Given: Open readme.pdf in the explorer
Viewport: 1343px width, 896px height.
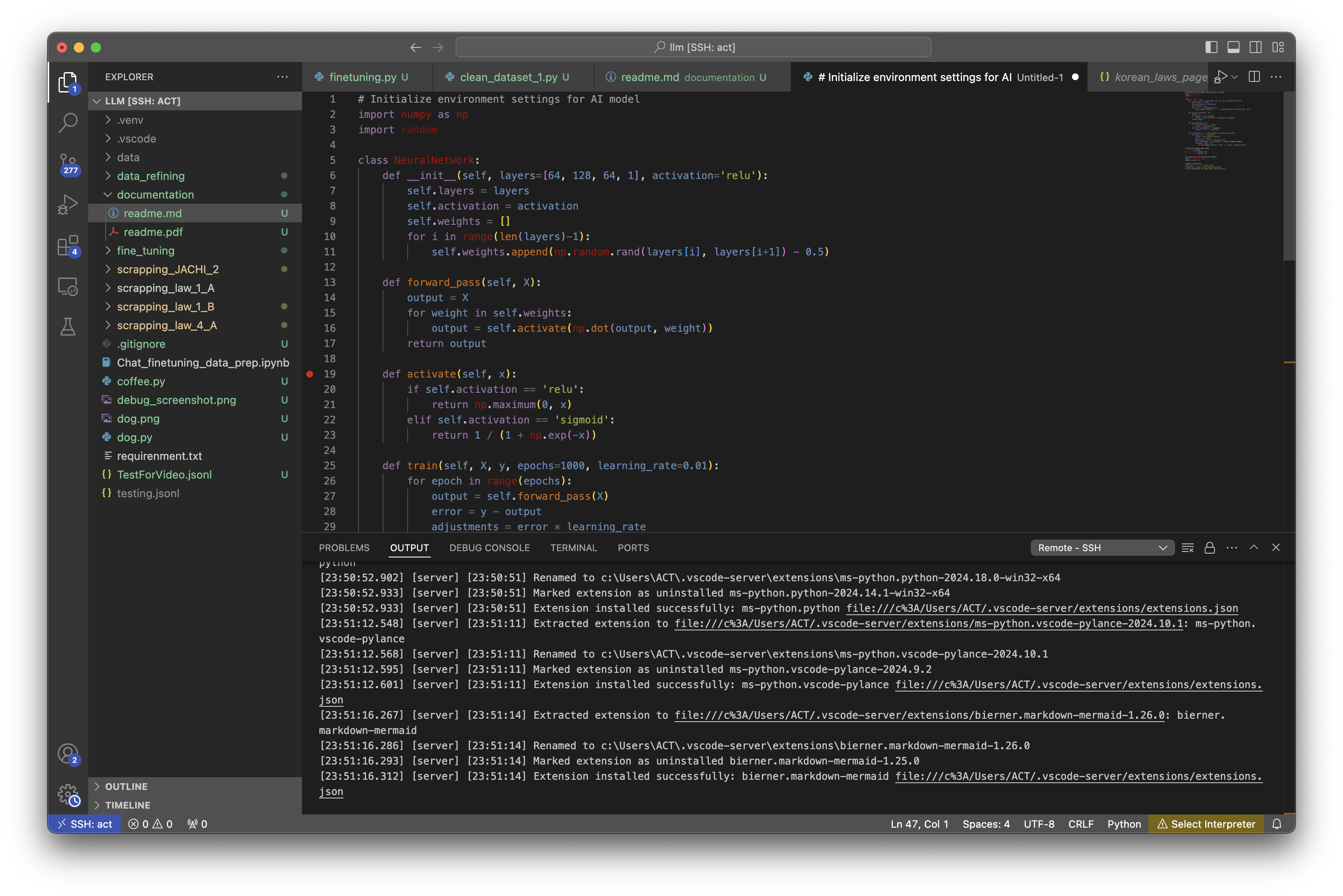Looking at the screenshot, I should (x=195, y=232).
